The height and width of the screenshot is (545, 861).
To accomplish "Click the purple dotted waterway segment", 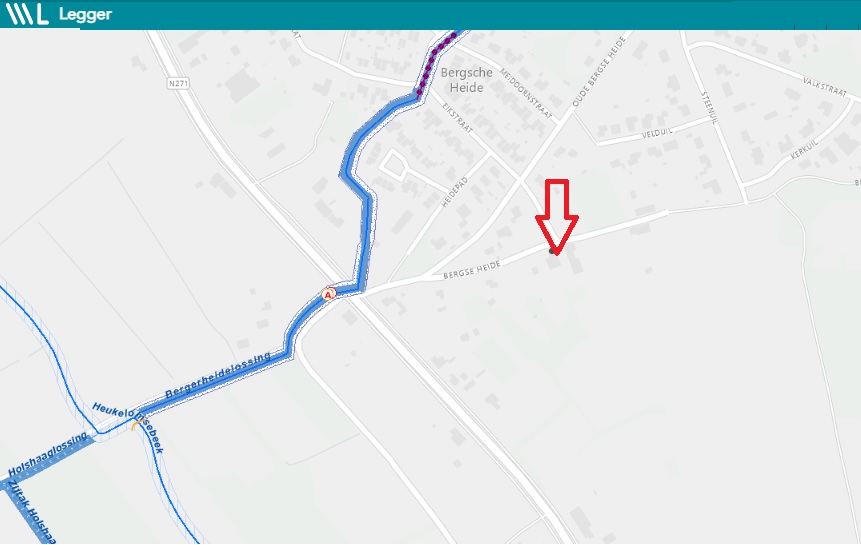I will point(436,64).
